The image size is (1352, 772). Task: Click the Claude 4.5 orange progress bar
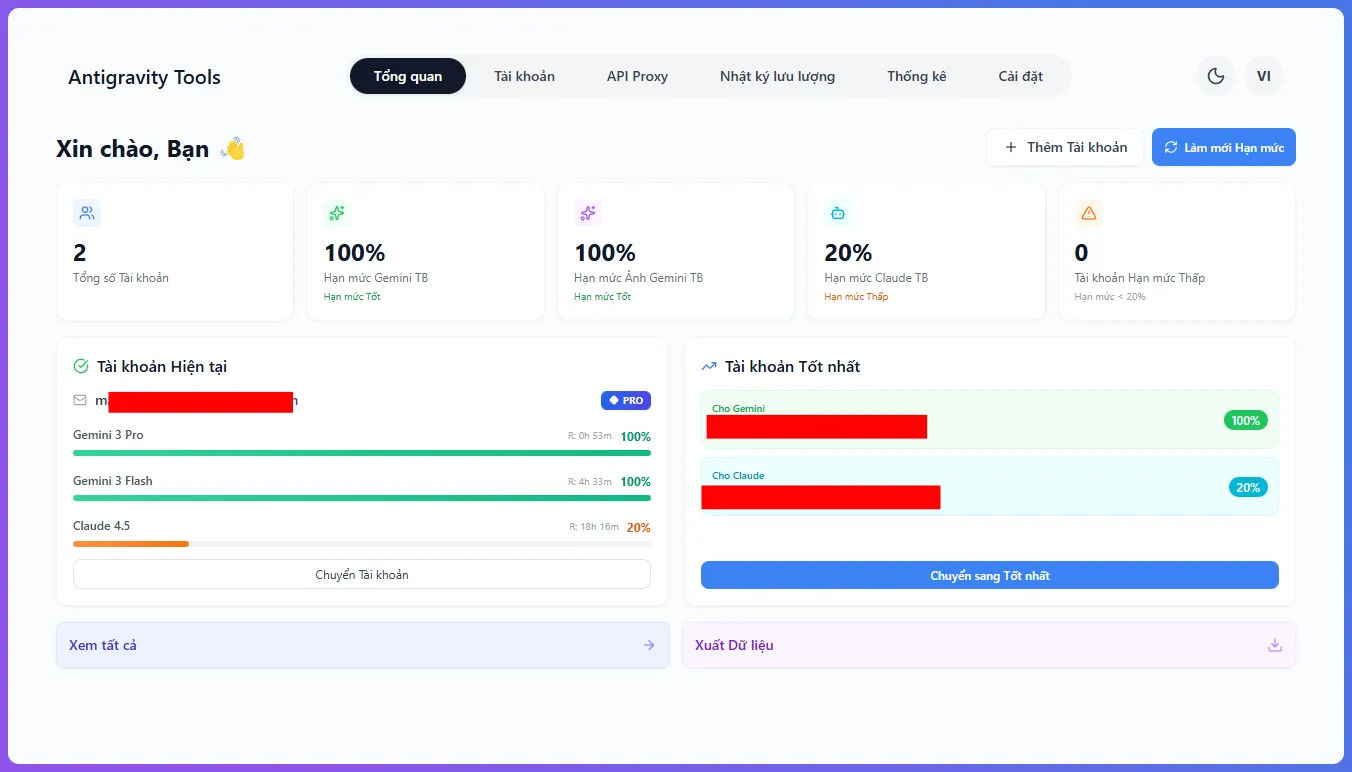pyautogui.click(x=130, y=543)
